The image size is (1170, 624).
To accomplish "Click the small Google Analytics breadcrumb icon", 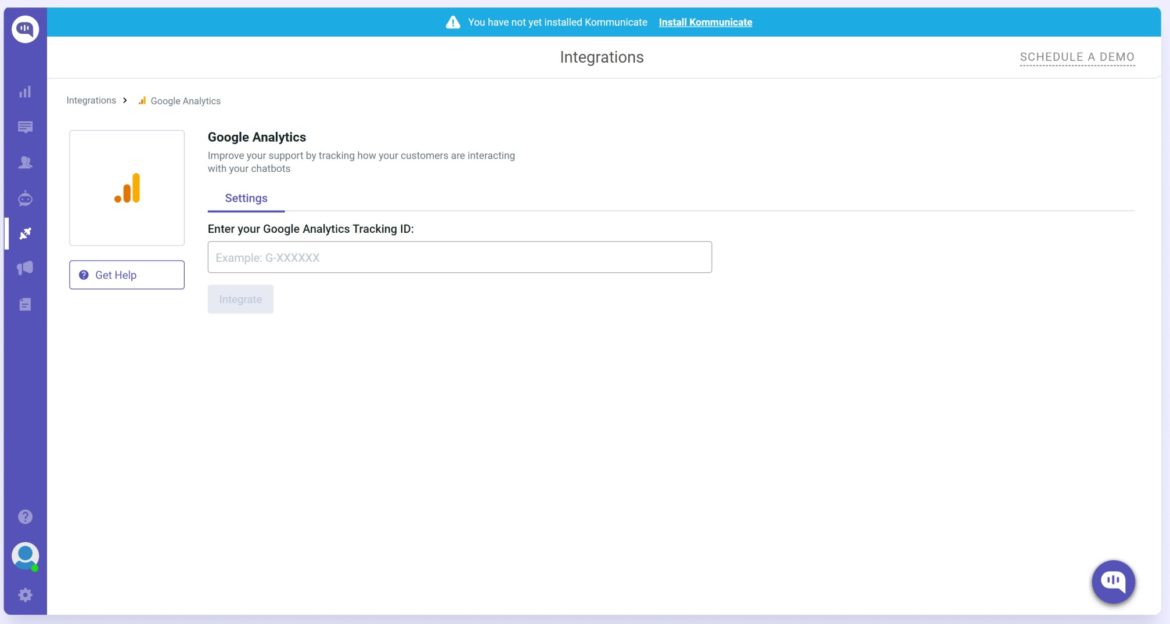I will click(x=142, y=101).
